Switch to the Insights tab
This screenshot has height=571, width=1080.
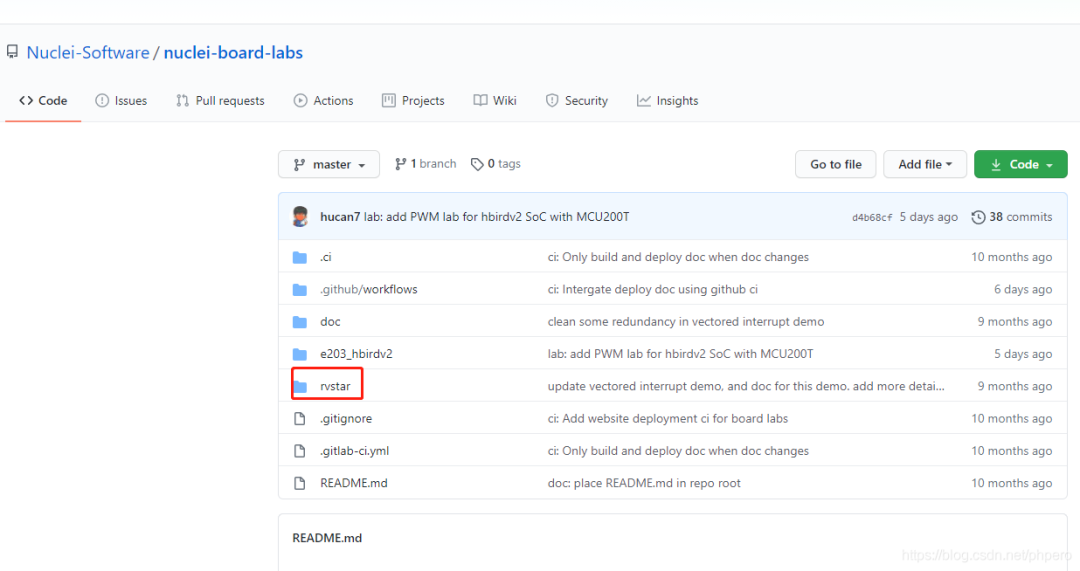667,101
